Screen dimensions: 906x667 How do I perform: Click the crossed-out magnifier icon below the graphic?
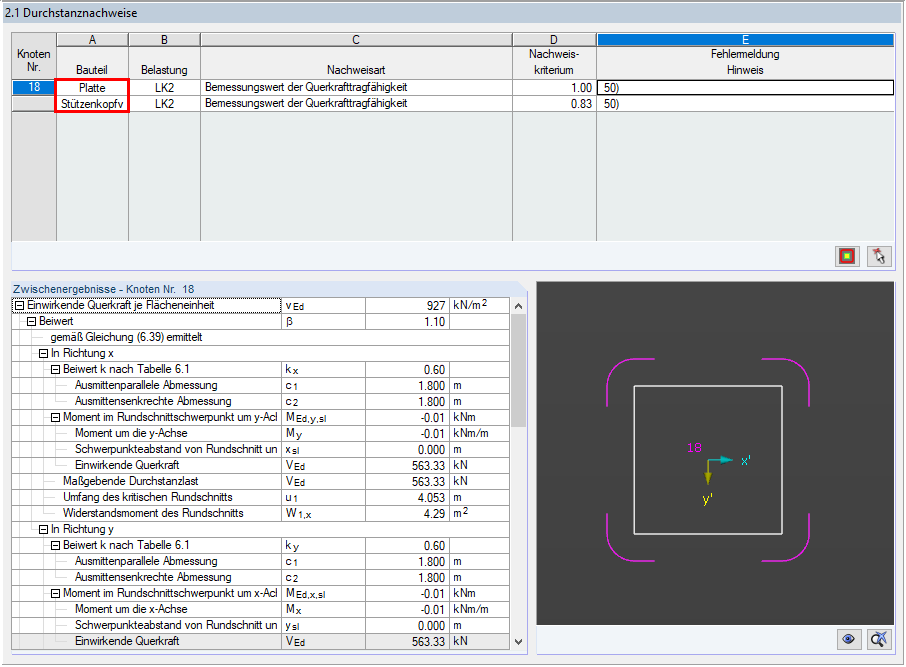pyautogui.click(x=879, y=639)
